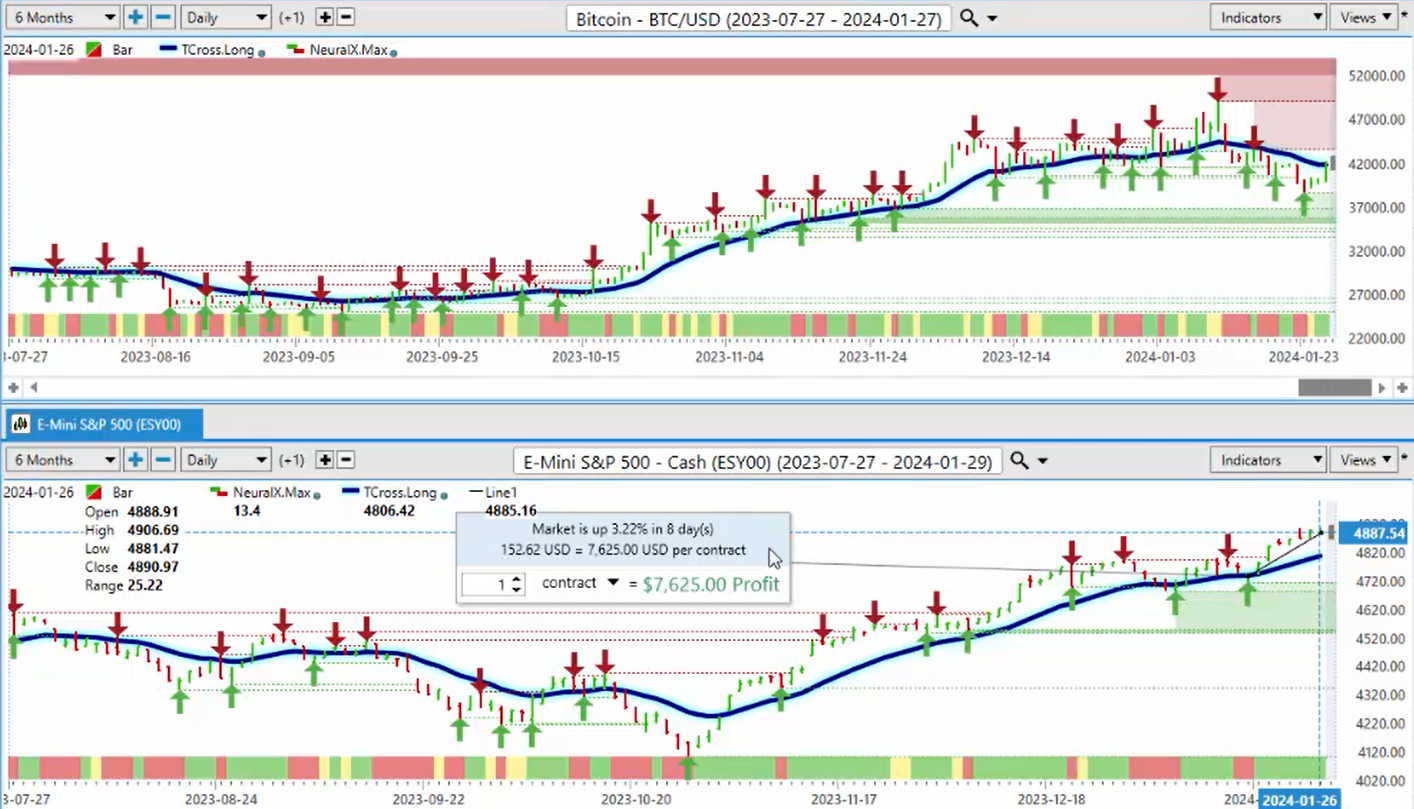Zoom out the Bitcoin chart timeframe
Image resolution: width=1414 pixels, height=809 pixels.
163,17
